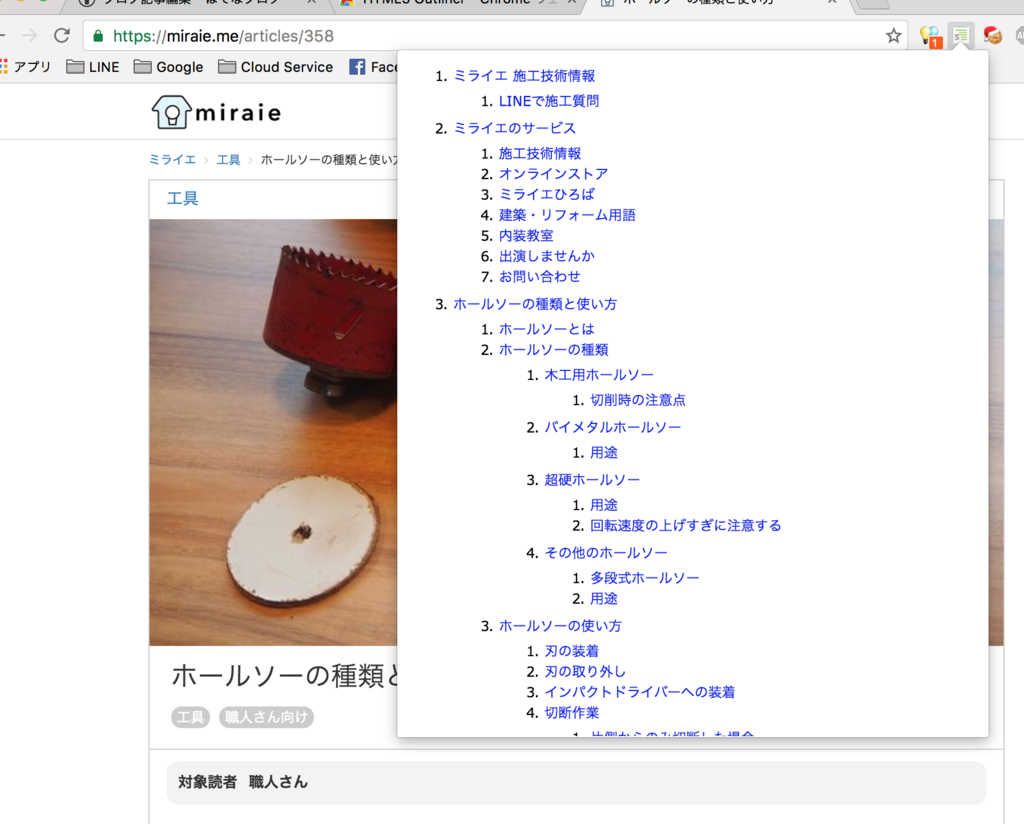Open the 工具 category heading link
This screenshot has height=824, width=1024.
pyautogui.click(x=182, y=198)
